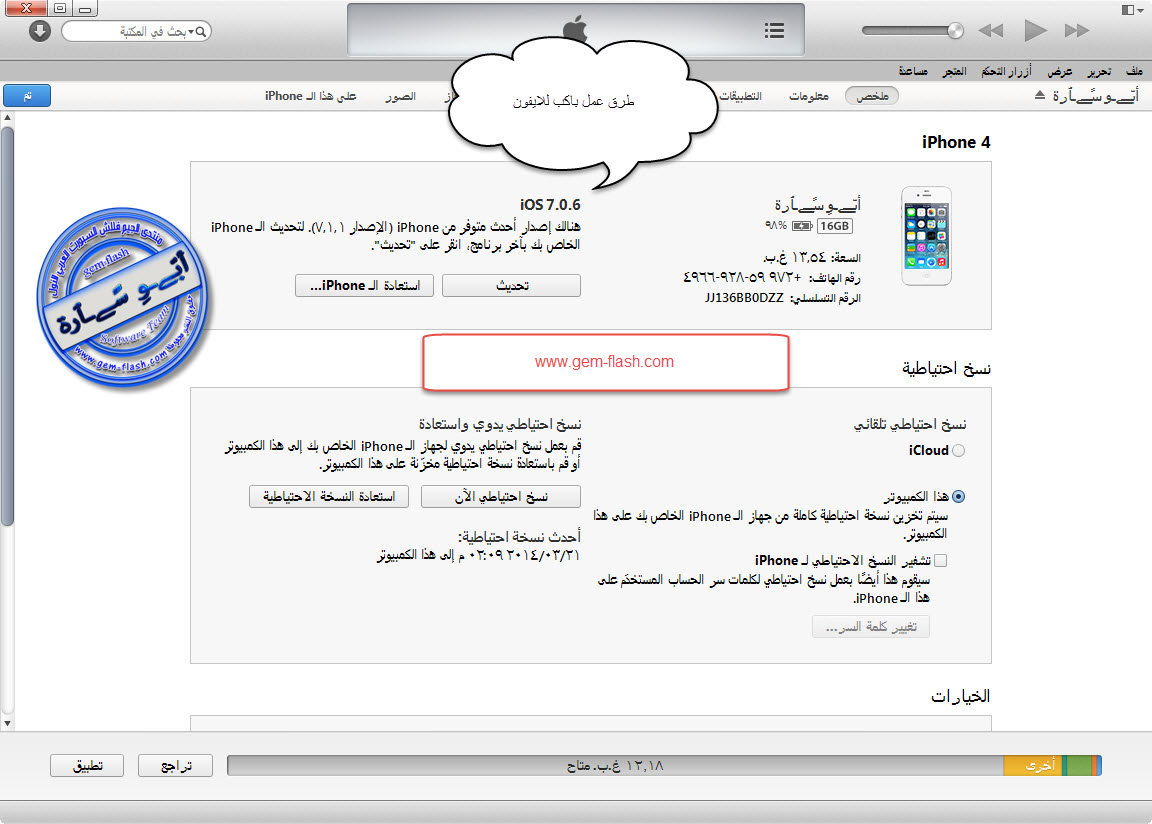Screen dimensions: 1152x824
Task: Click the battery status icon
Action: (802, 226)
